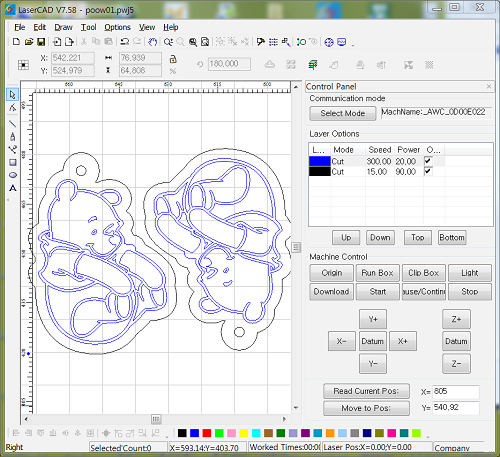The image size is (500, 457).
Task: Select the Pen curve tool
Action: pos(12,136)
